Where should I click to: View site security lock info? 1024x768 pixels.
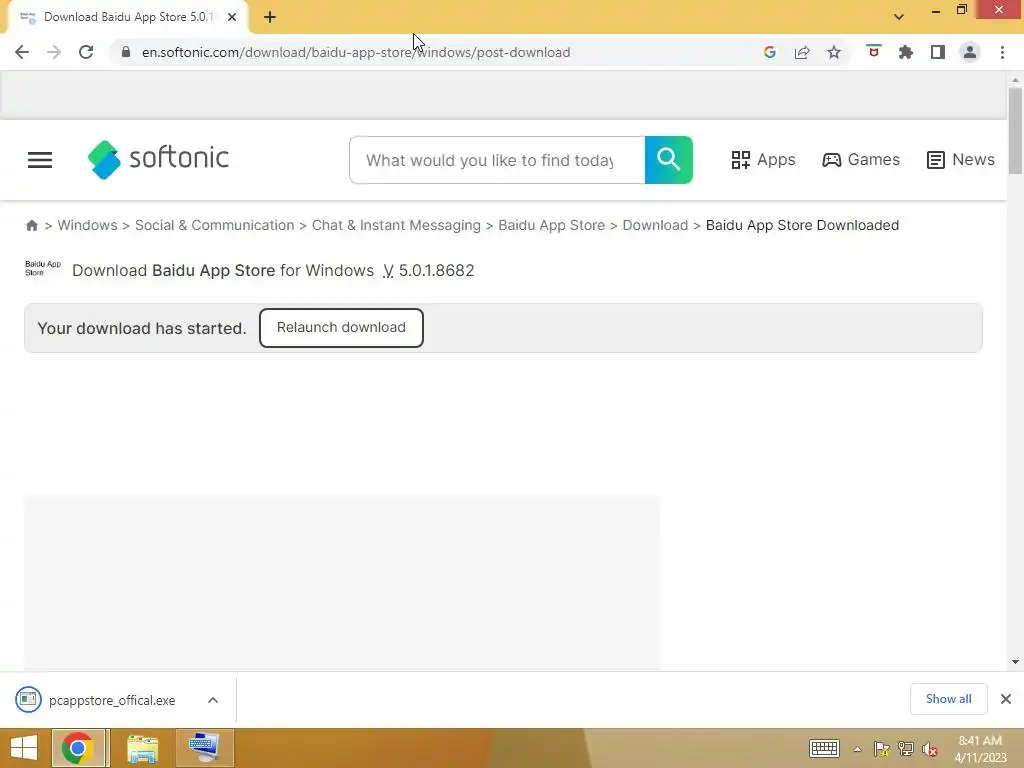click(126, 52)
